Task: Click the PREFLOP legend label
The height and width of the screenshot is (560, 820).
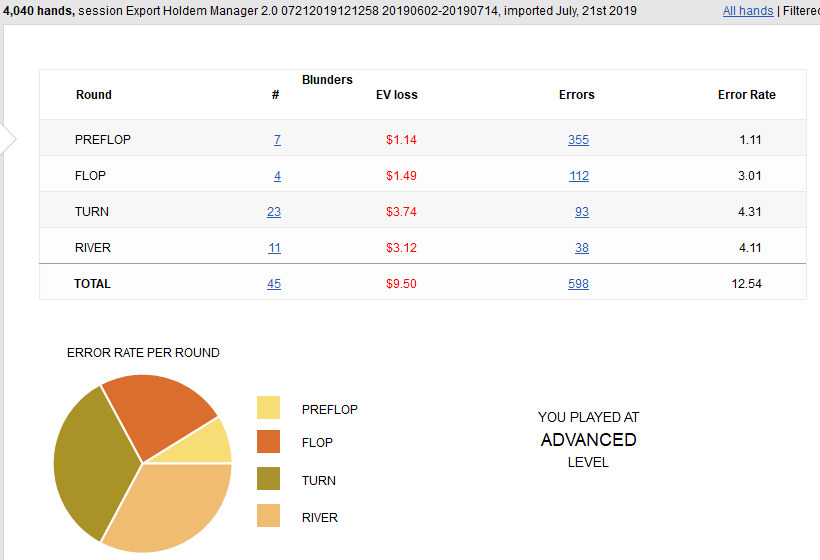Action: (x=329, y=409)
